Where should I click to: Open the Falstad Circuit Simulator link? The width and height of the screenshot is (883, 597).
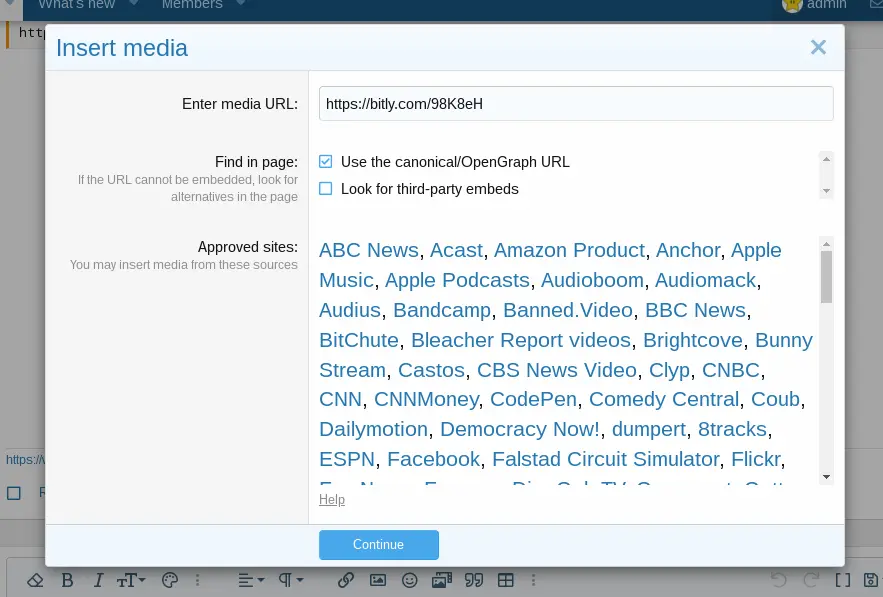pyautogui.click(x=606, y=459)
